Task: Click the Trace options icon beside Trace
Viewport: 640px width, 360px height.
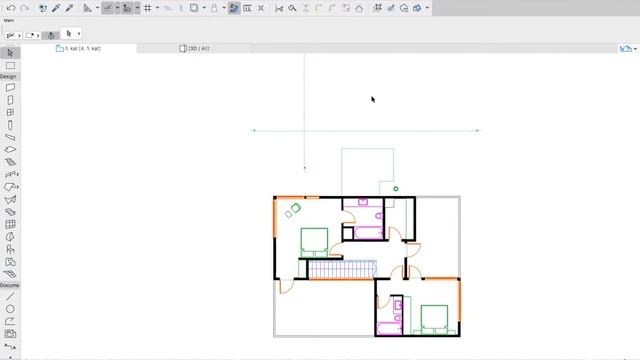Action: click(x=247, y=8)
